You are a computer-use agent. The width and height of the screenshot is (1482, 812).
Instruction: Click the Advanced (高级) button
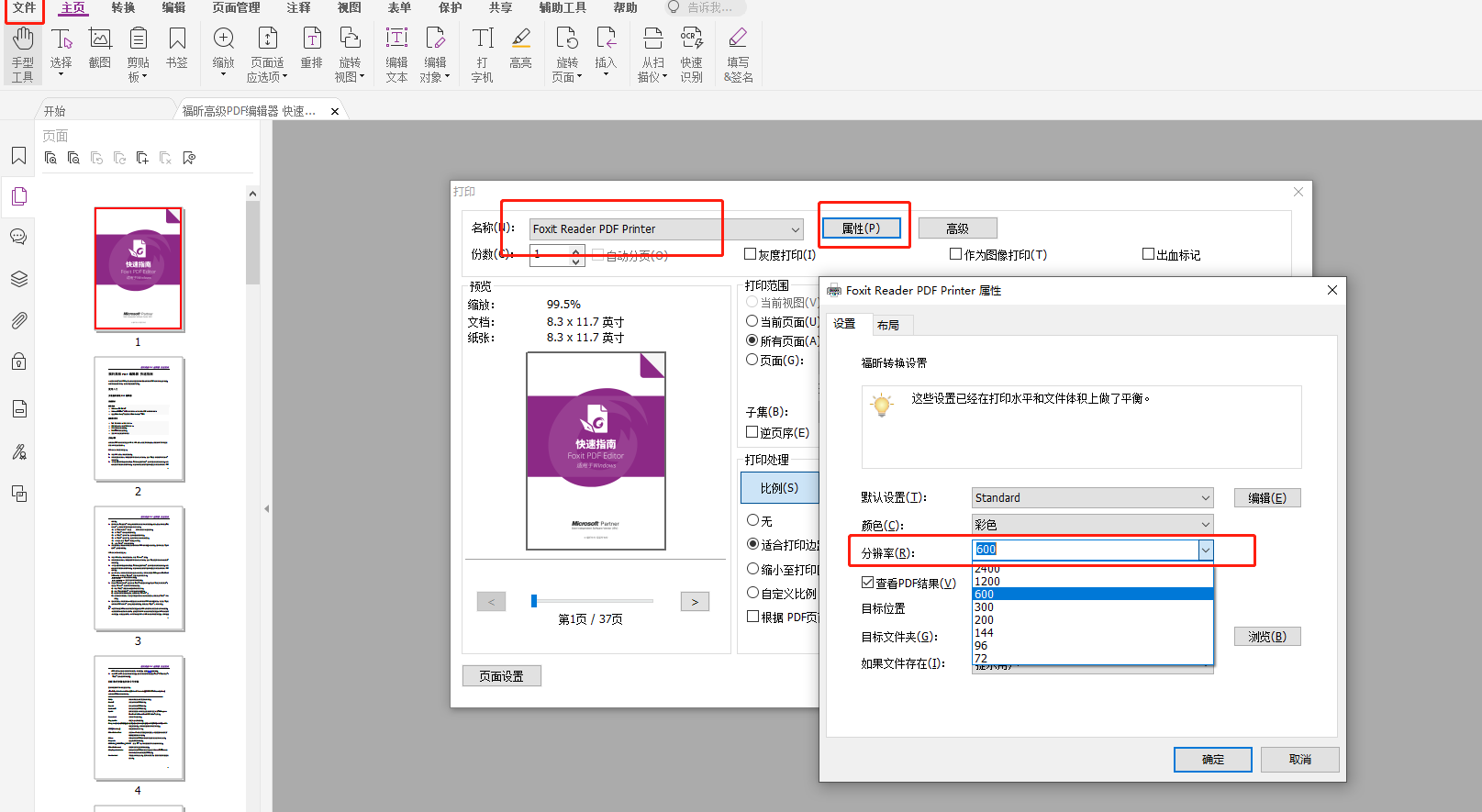[x=957, y=228]
